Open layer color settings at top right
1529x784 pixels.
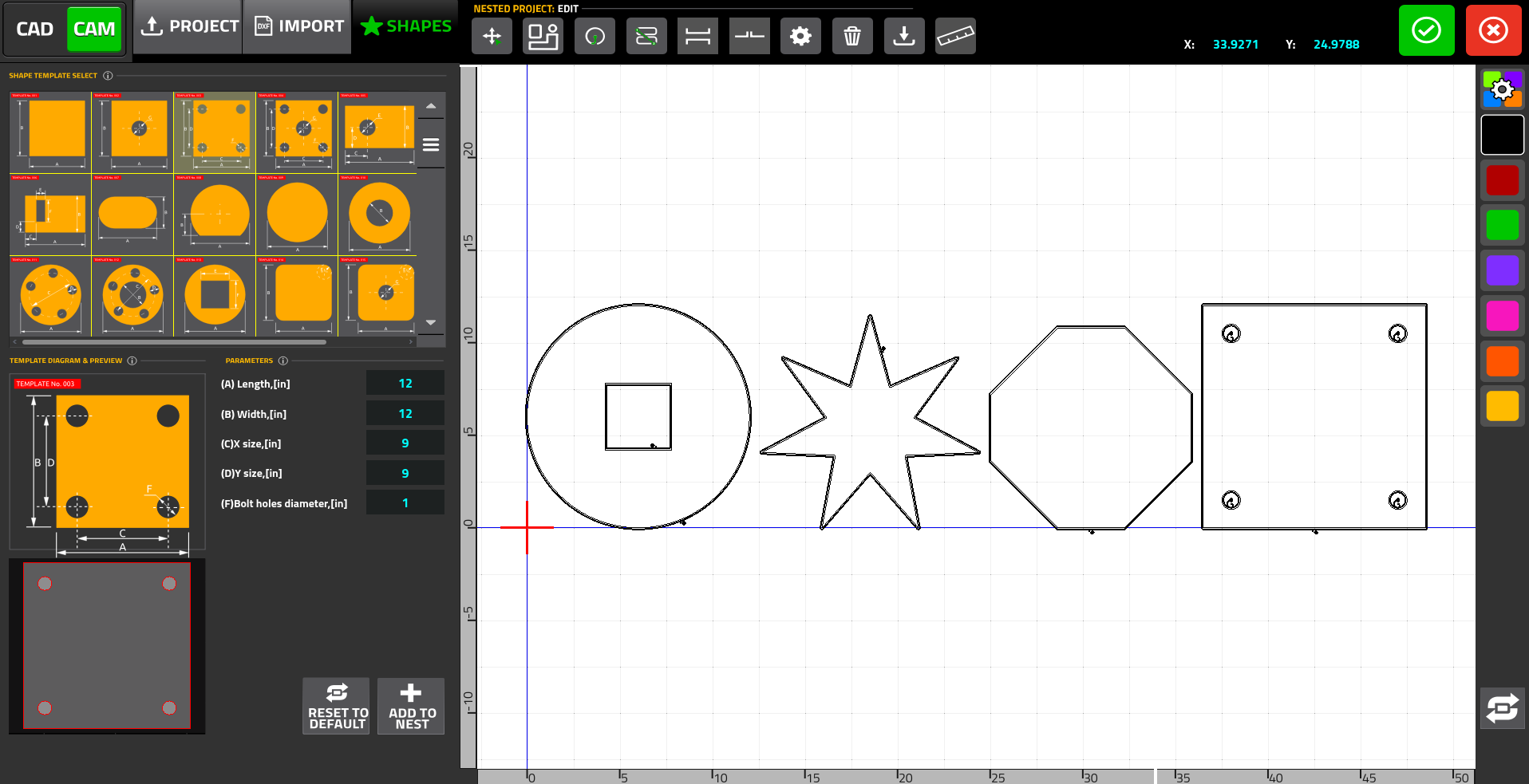click(1503, 89)
